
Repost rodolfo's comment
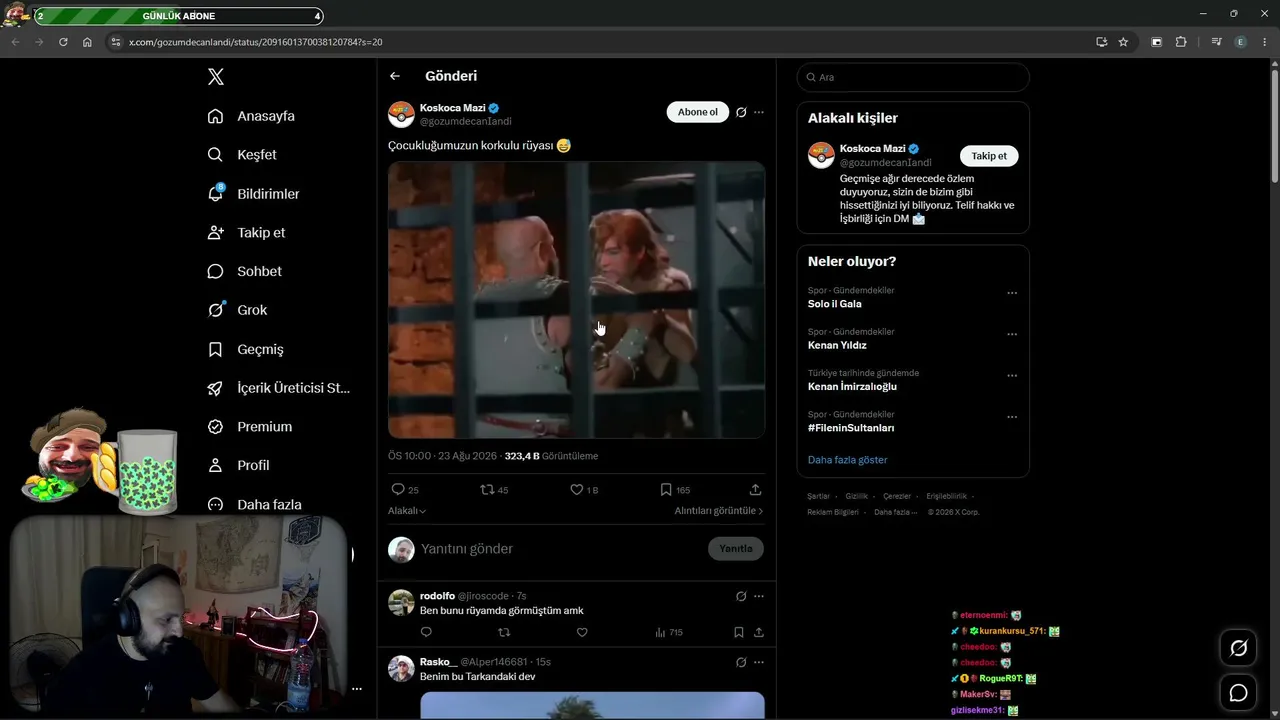pyautogui.click(x=504, y=632)
